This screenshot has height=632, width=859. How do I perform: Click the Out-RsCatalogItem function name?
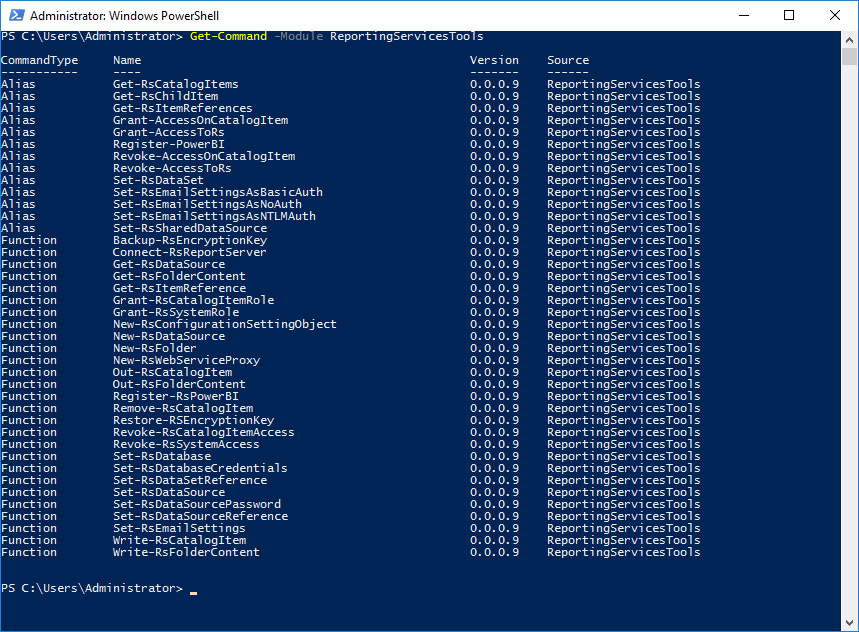[x=173, y=373]
